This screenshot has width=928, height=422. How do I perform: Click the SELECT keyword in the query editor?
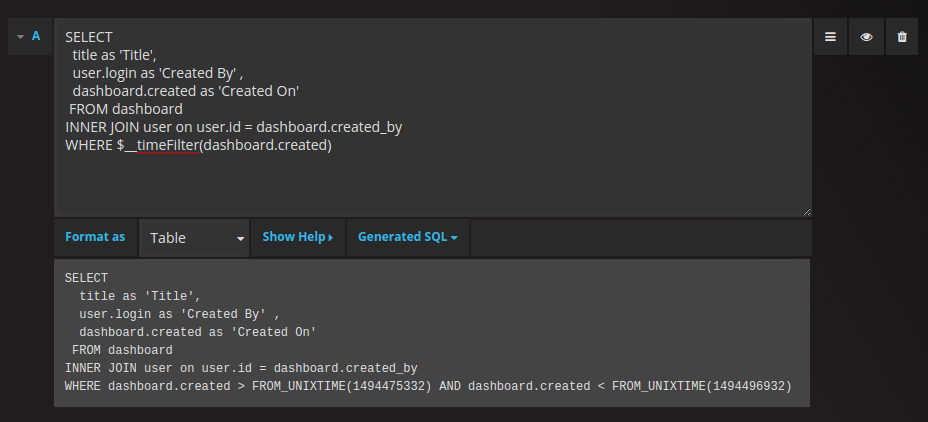[x=89, y=37]
